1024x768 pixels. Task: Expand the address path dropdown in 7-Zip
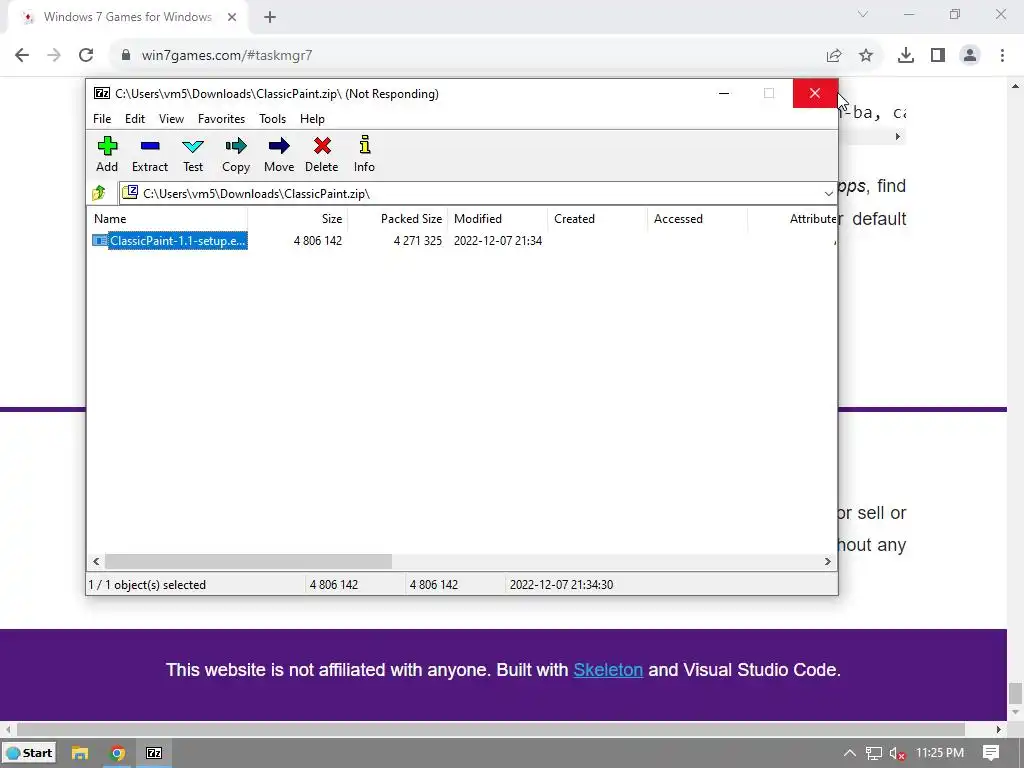828,193
